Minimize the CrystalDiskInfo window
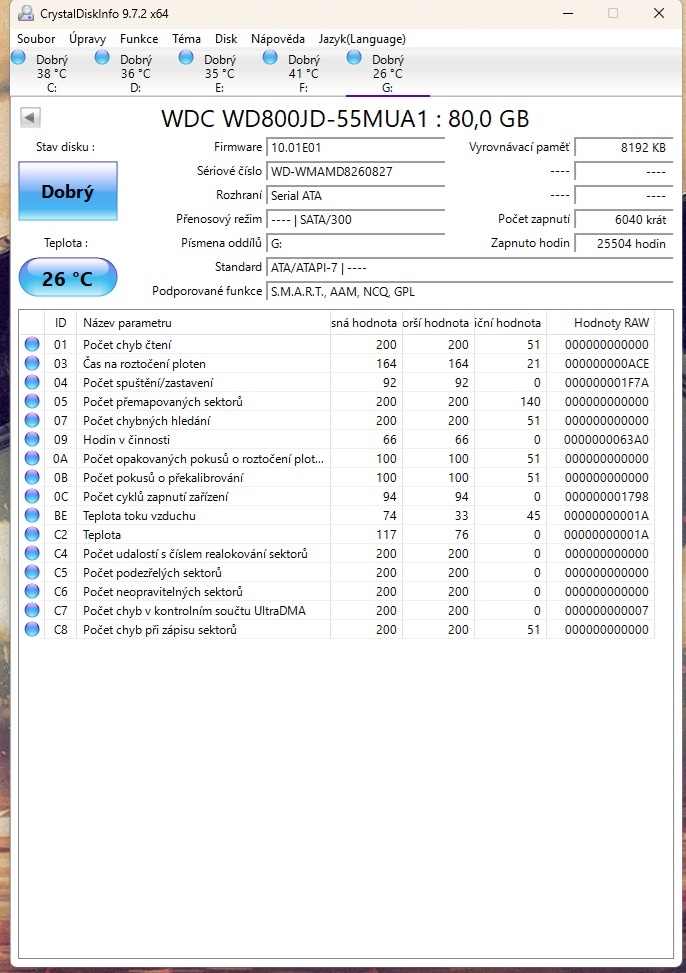 567,13
